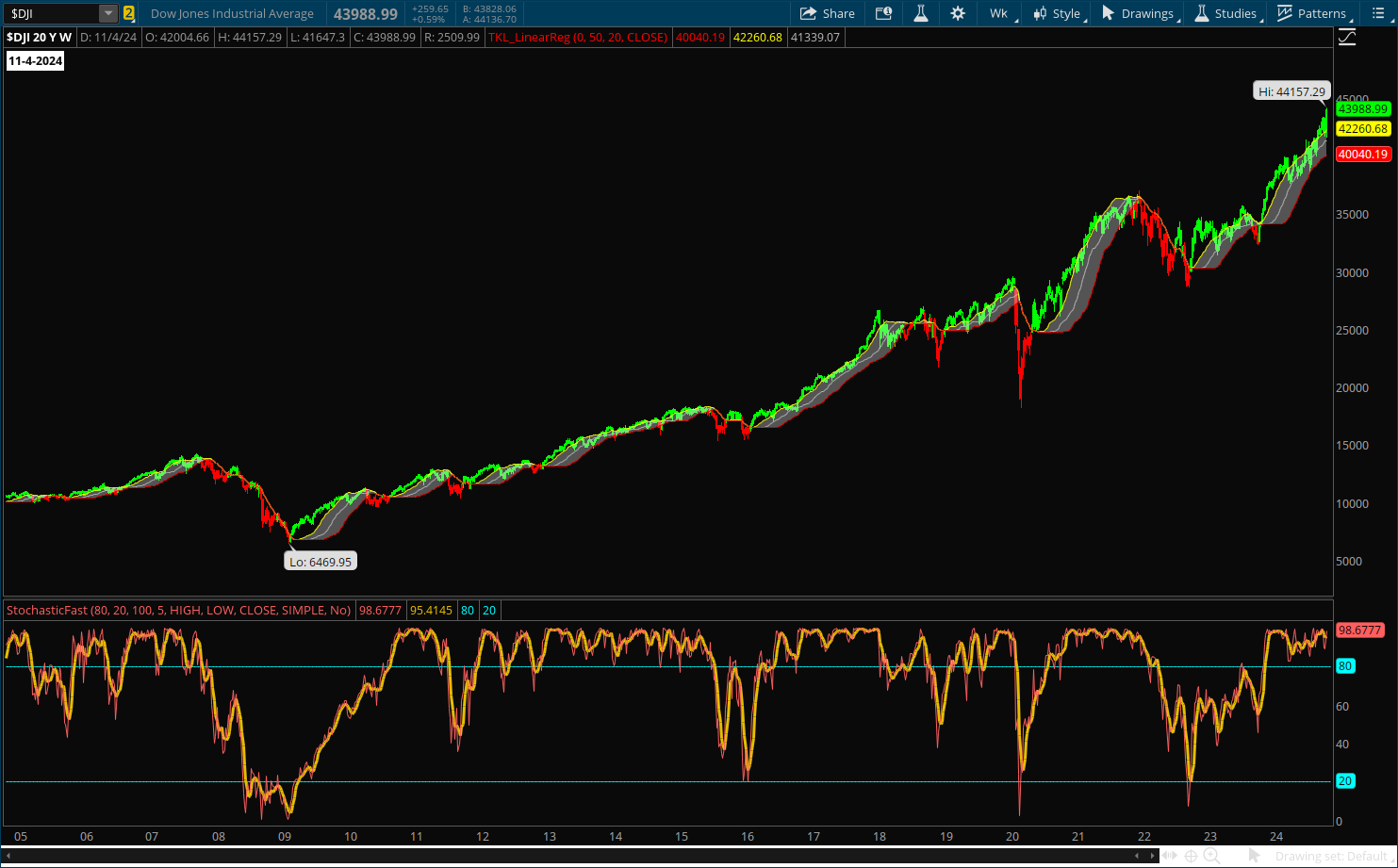The image size is (1398, 868).
Task: Click the last price 43988.99 in header
Action: coord(366,14)
